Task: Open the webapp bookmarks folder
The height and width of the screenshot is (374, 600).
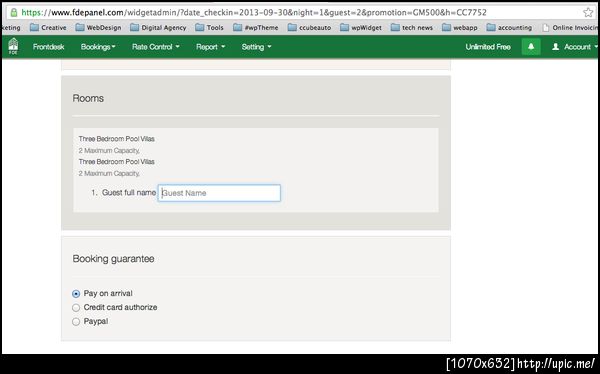Action: click(x=460, y=28)
